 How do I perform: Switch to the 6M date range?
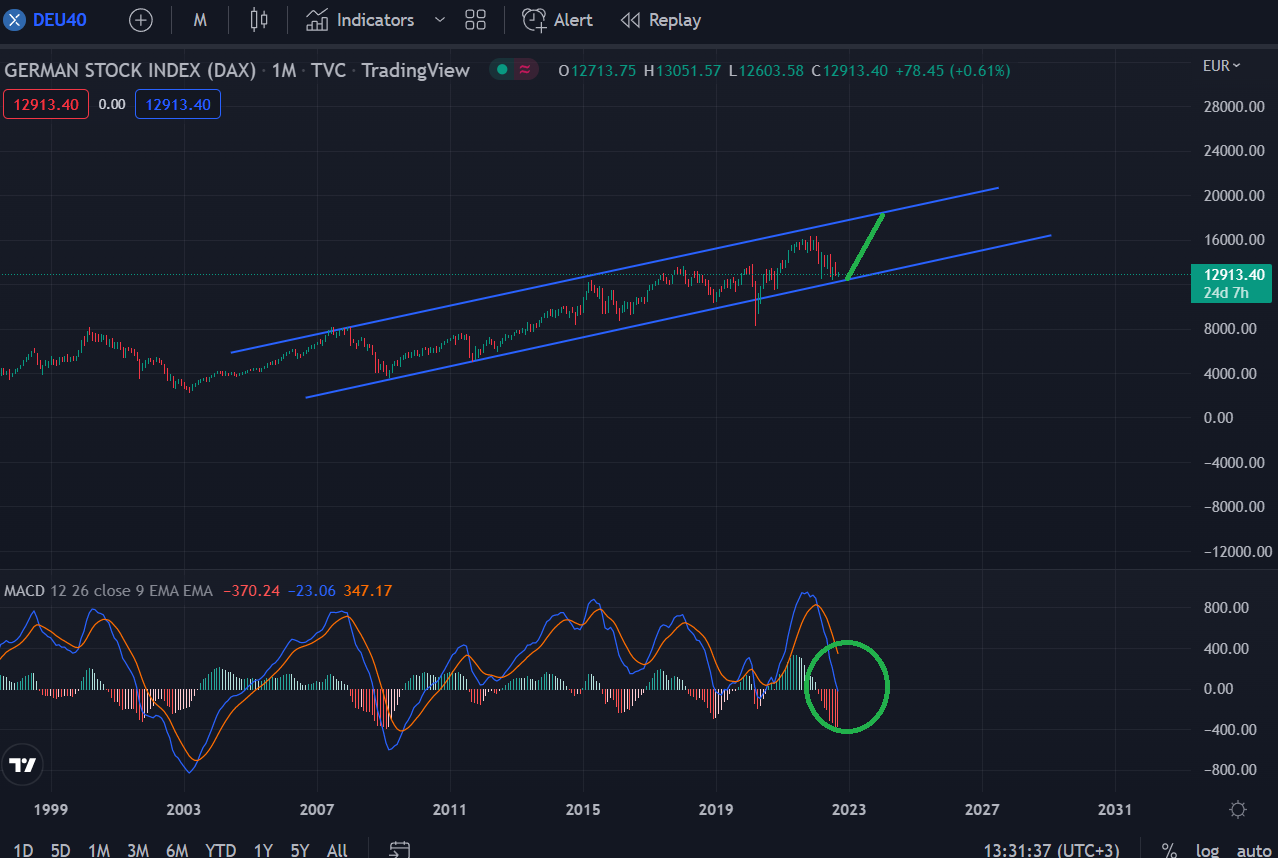177,850
